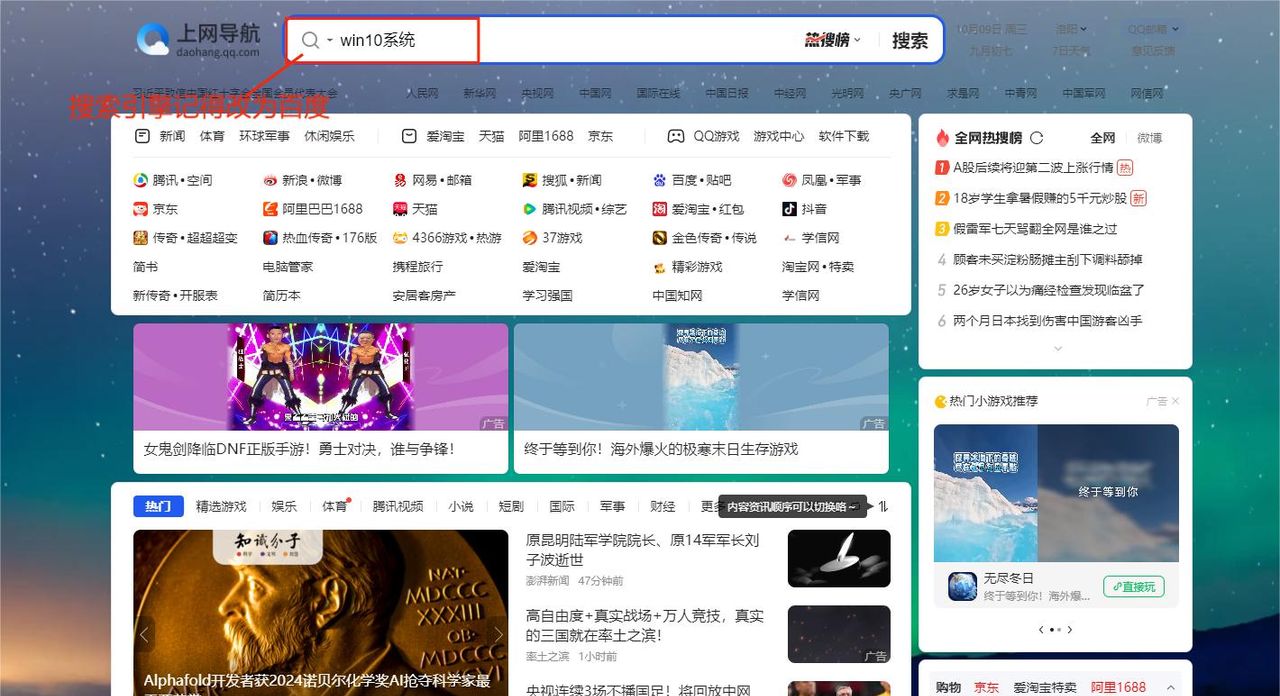Open 新浪•微博 site icon
The image size is (1280, 696).
click(x=271, y=180)
